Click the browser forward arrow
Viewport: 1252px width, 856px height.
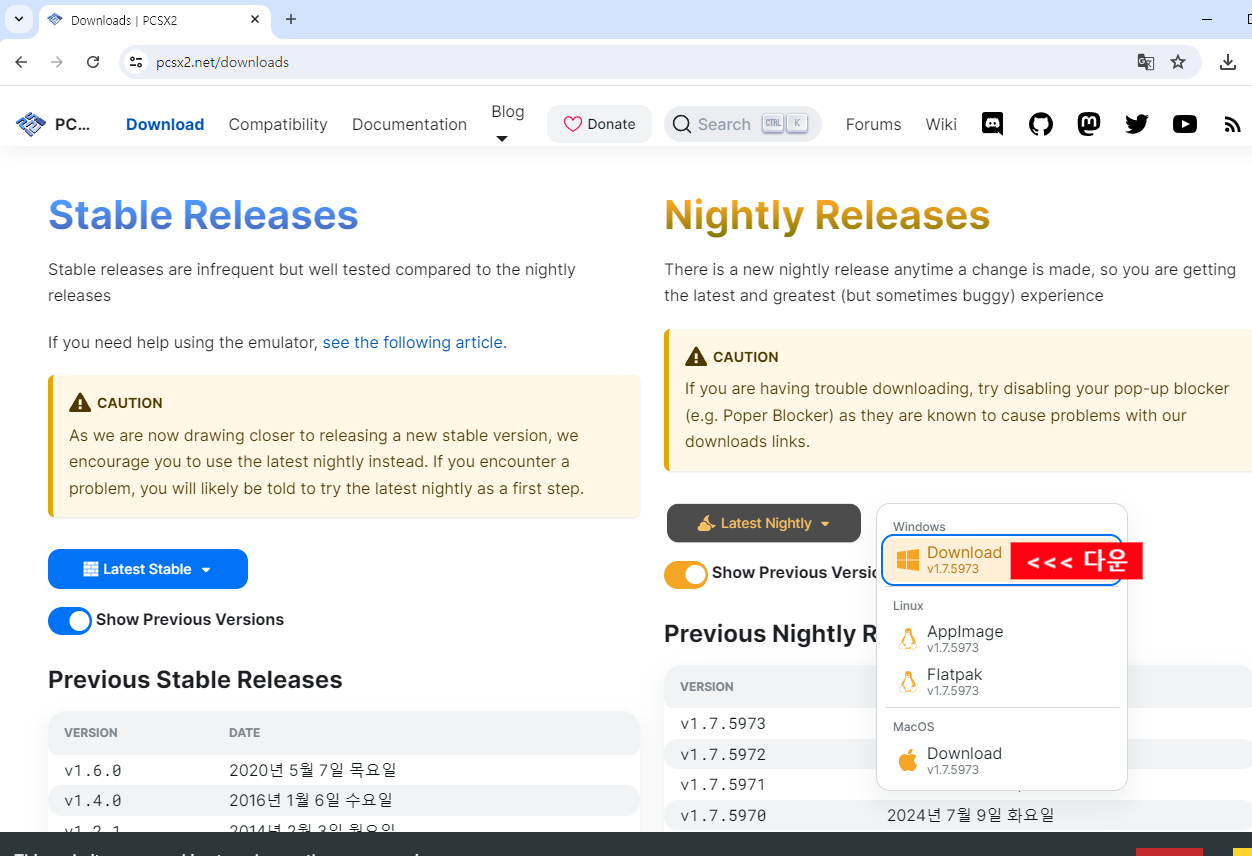point(57,62)
